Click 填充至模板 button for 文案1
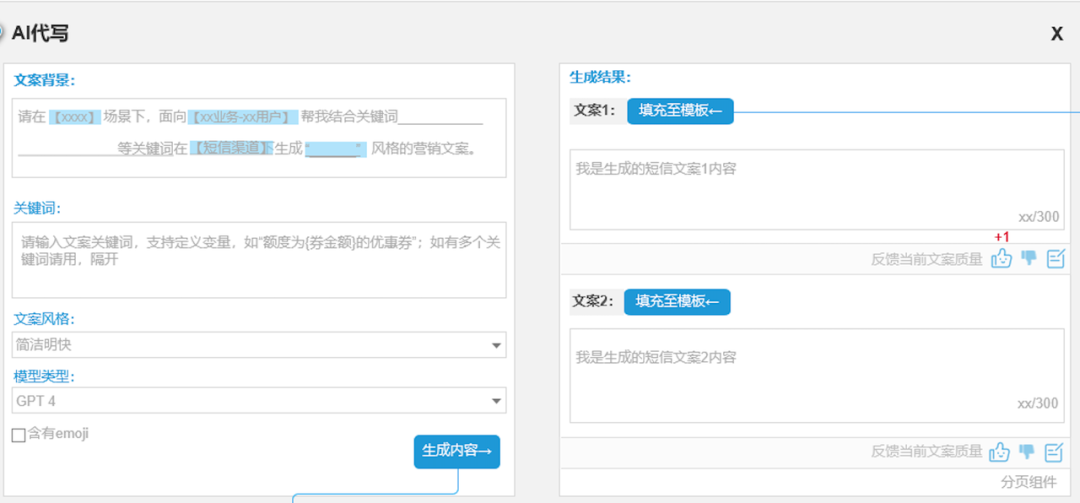The height and width of the screenshot is (503, 1080). click(x=681, y=111)
